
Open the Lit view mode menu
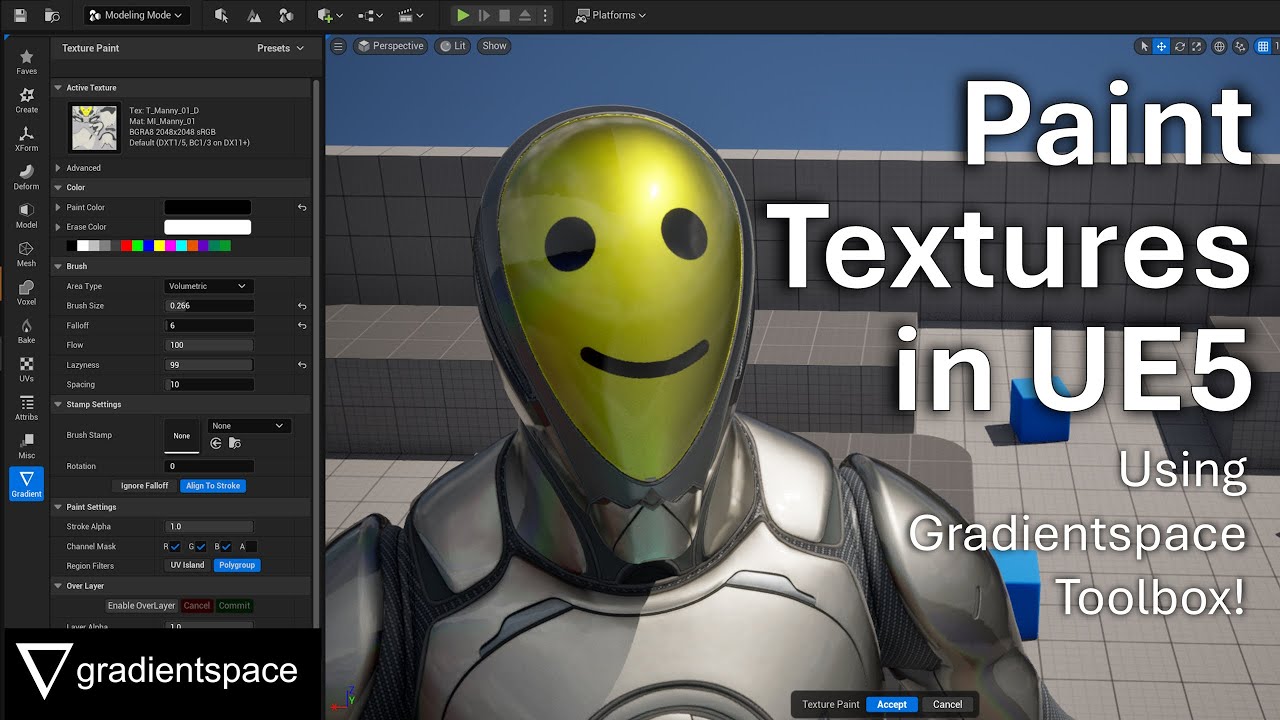[454, 46]
